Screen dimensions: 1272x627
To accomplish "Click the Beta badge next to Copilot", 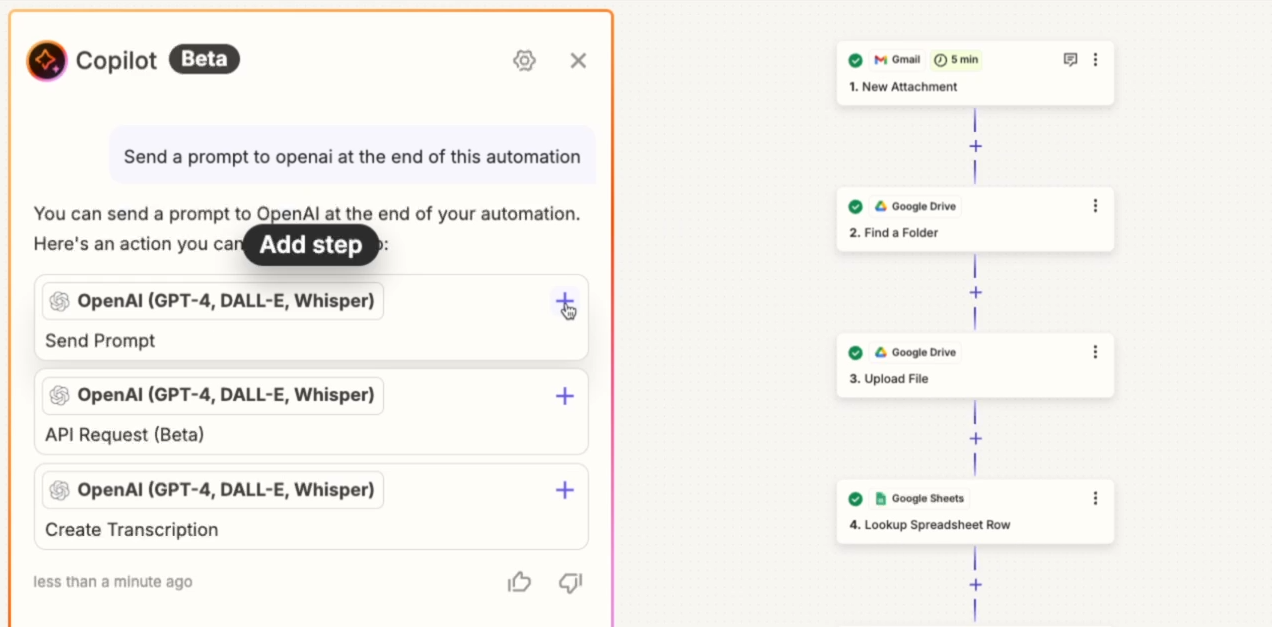I will pos(204,59).
